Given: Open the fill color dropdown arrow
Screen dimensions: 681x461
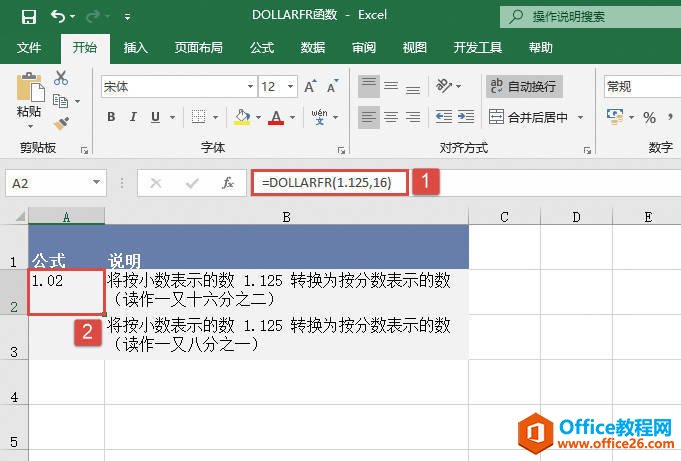Looking at the screenshot, I should pos(258,117).
